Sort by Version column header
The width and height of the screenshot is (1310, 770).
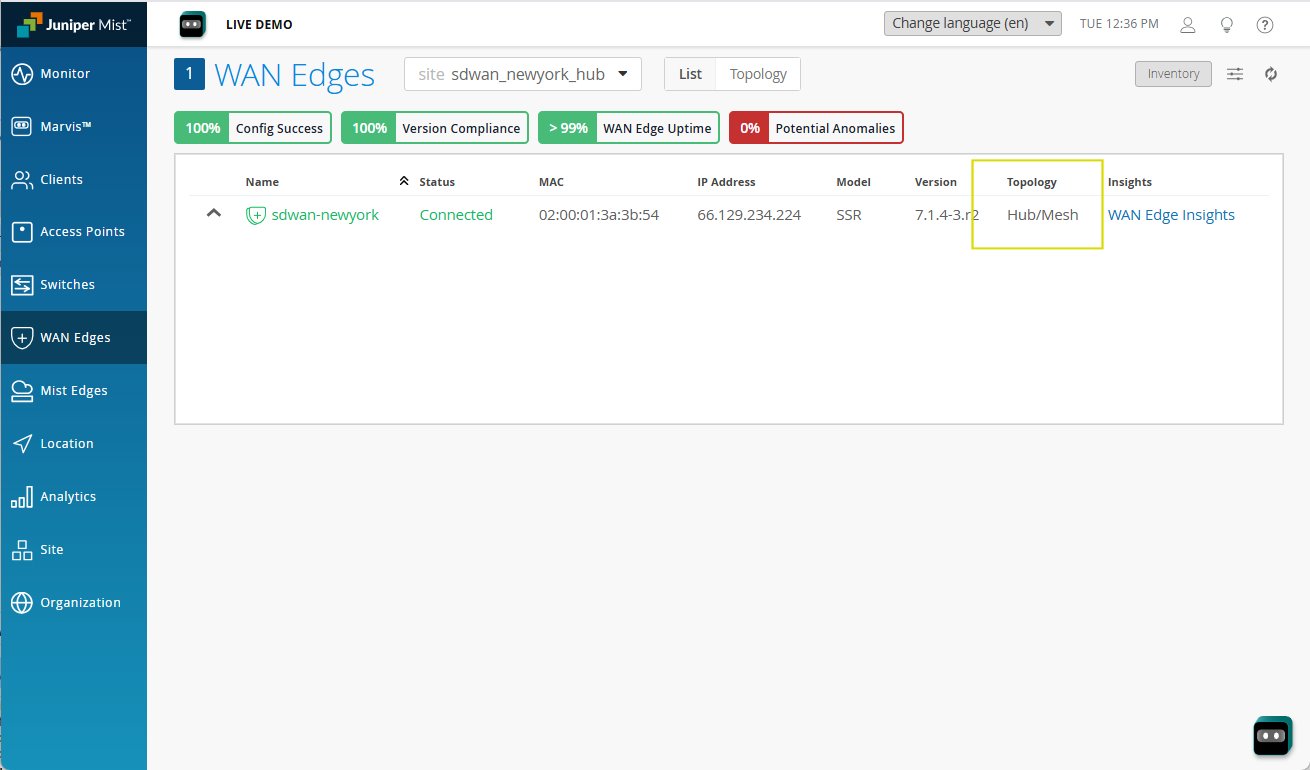(936, 182)
